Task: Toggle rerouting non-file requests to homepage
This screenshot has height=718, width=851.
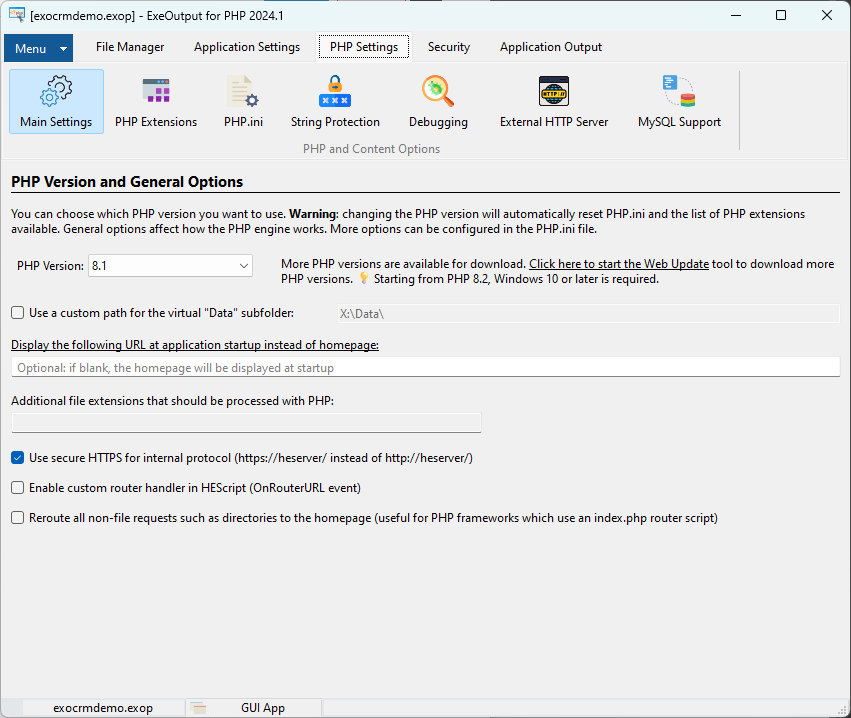Action: (x=17, y=517)
